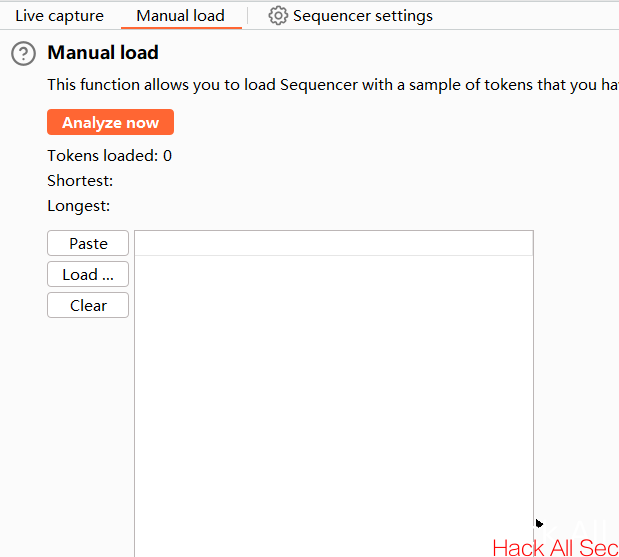The image size is (619, 557).
Task: Click the Manual load heading text
Action: tap(103, 53)
